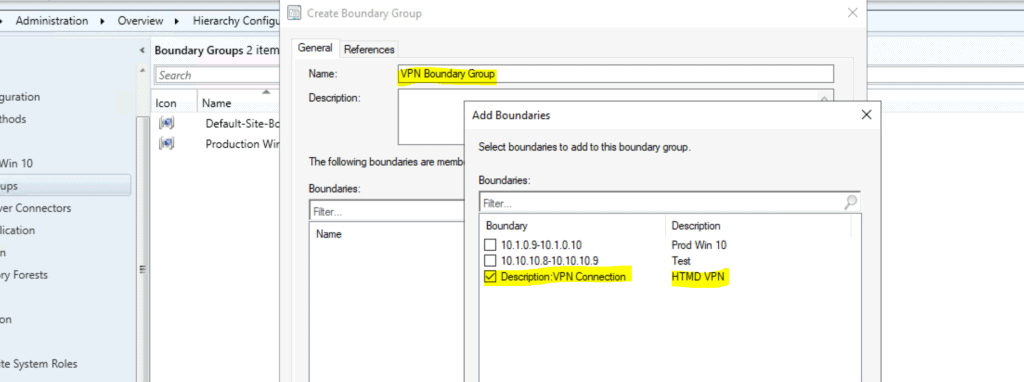
Task: Sort boundary groups by the Name column
Action: 217,103
